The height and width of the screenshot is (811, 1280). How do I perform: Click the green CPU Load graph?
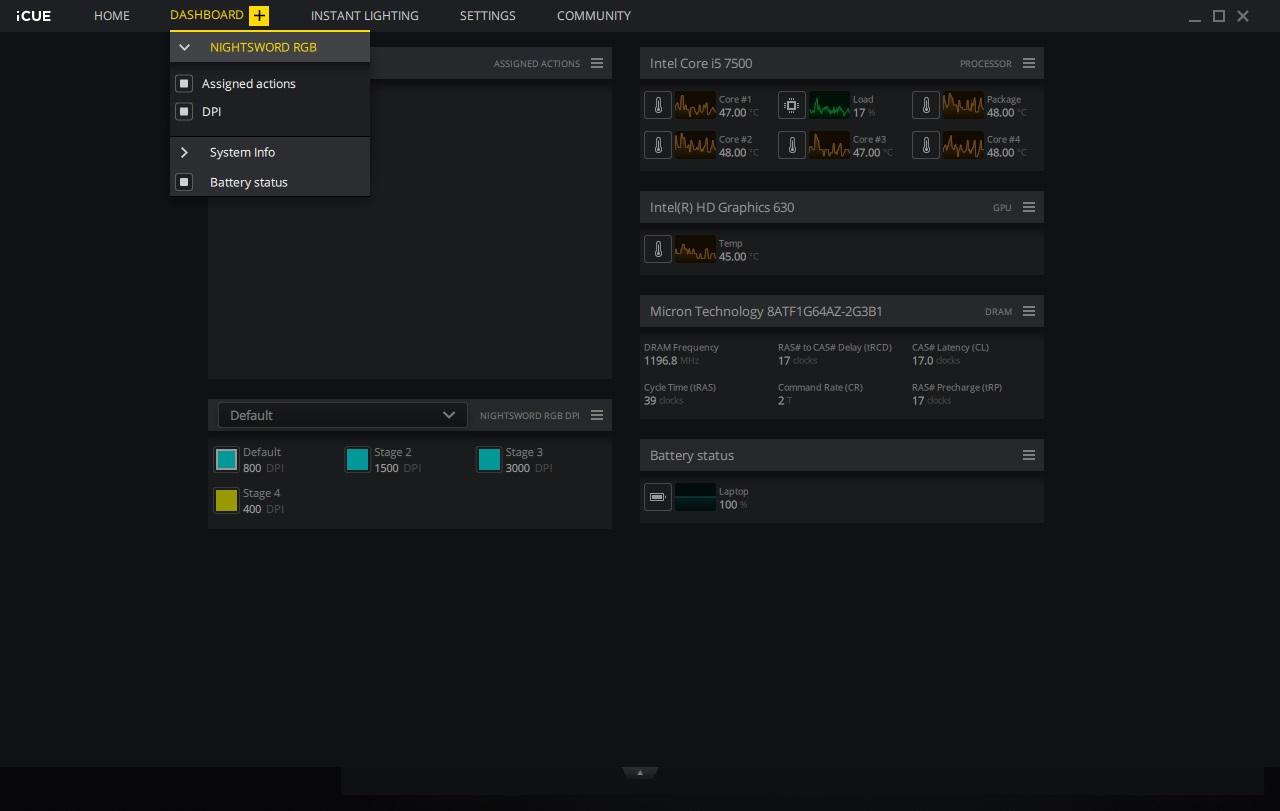(x=829, y=105)
